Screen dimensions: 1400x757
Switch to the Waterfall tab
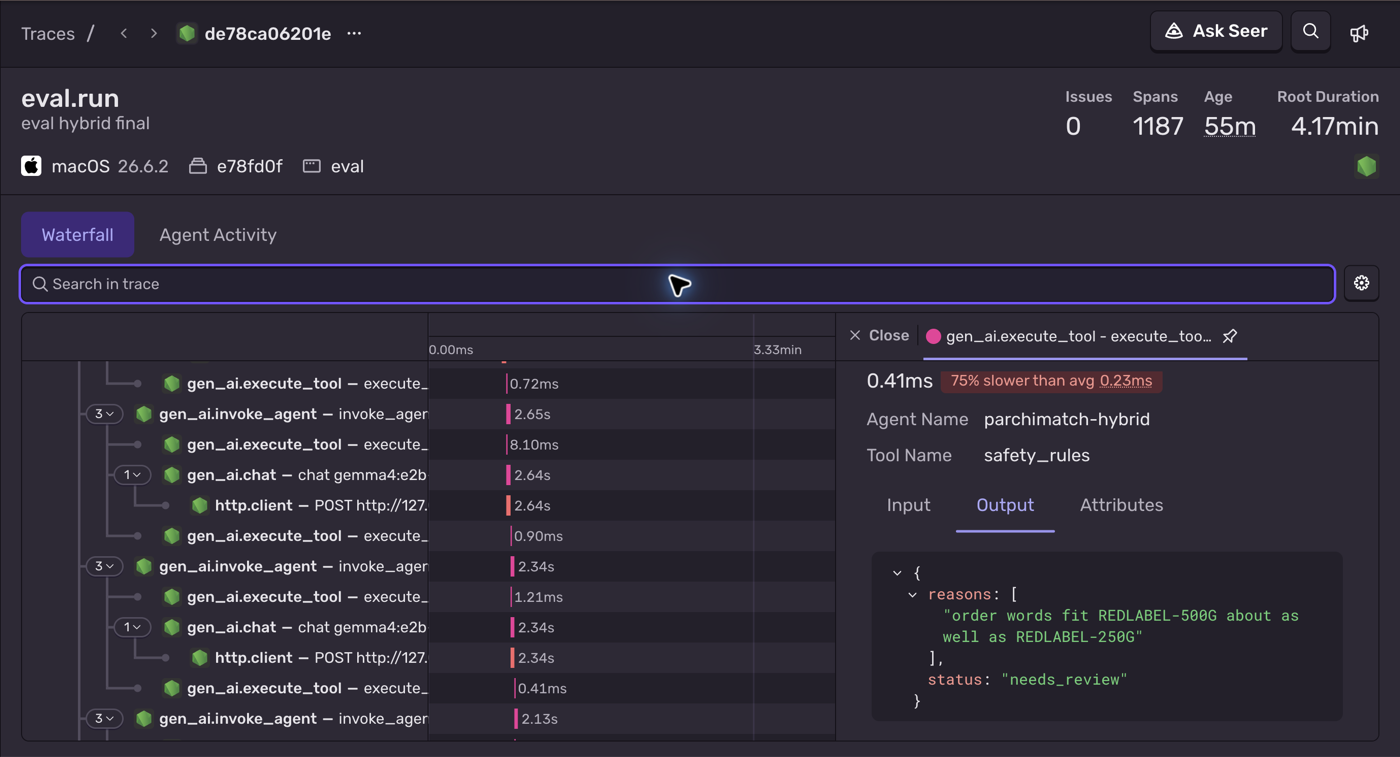point(77,235)
